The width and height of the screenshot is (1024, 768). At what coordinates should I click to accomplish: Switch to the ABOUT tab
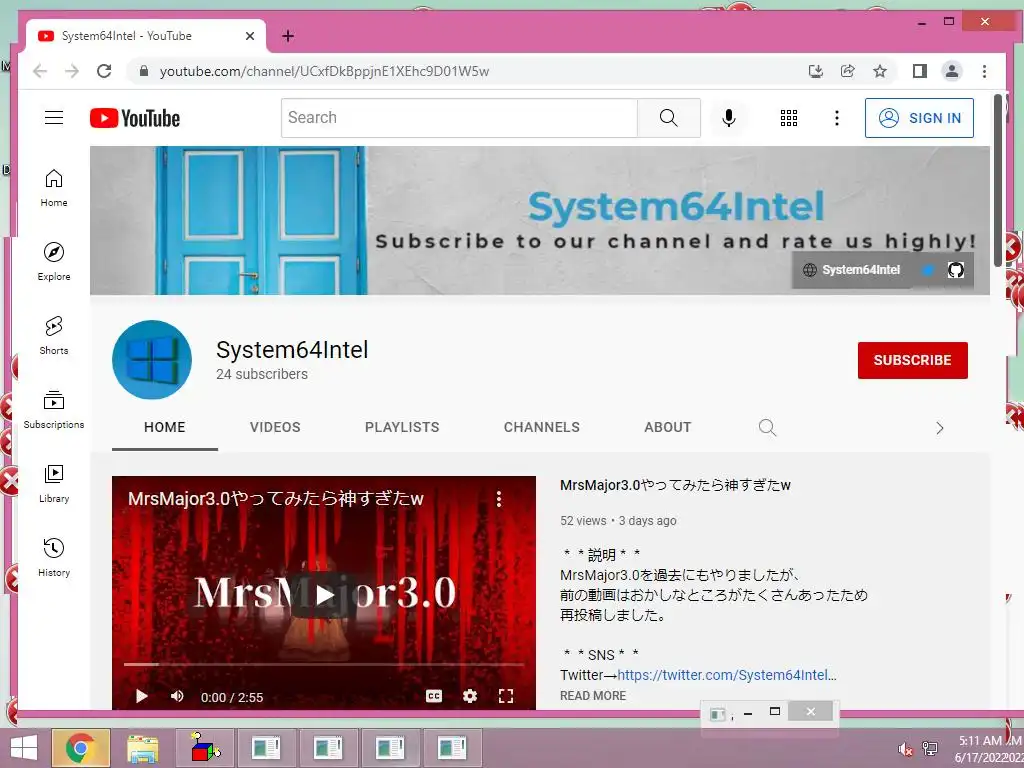point(667,427)
